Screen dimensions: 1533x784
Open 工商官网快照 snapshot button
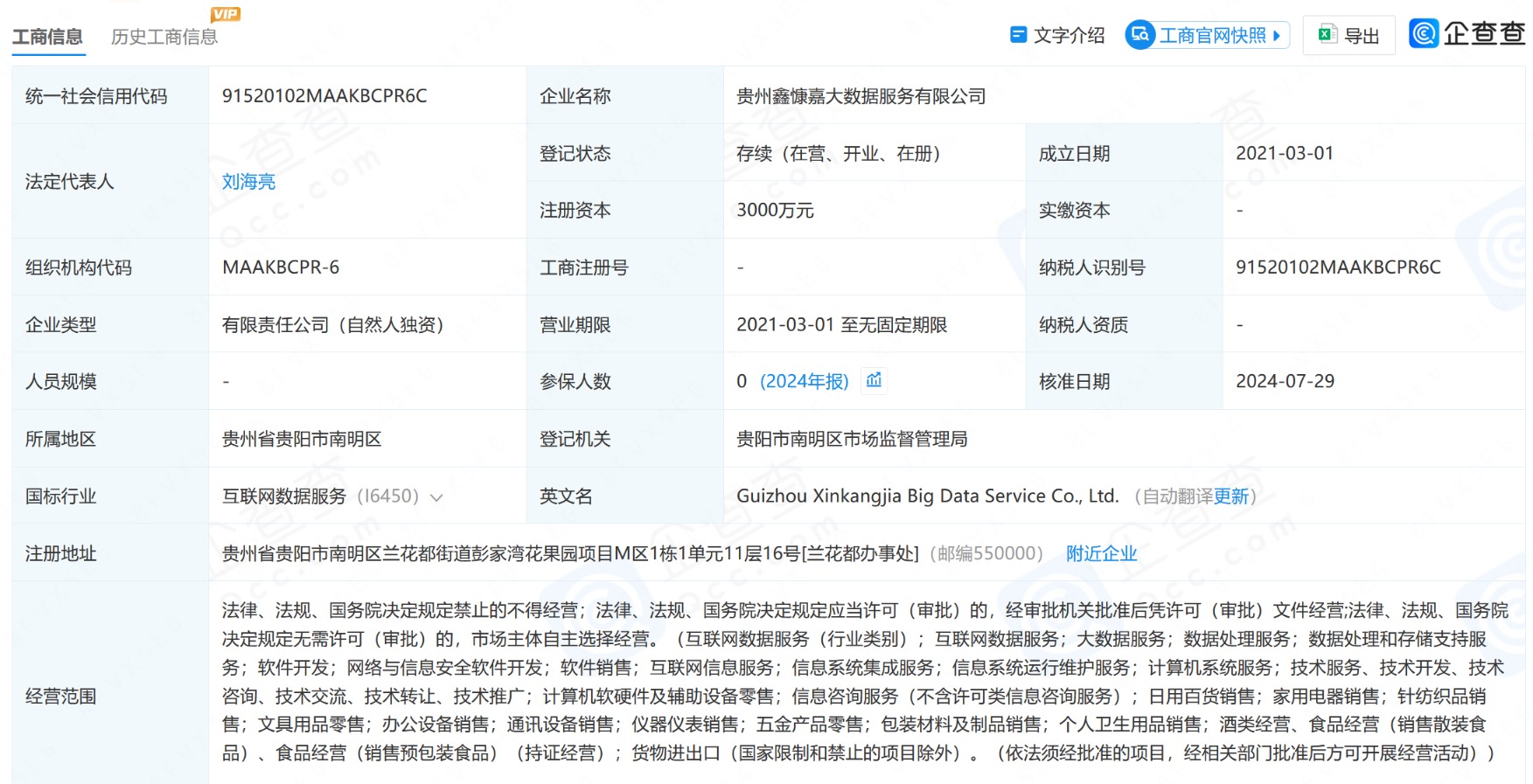tap(1207, 35)
